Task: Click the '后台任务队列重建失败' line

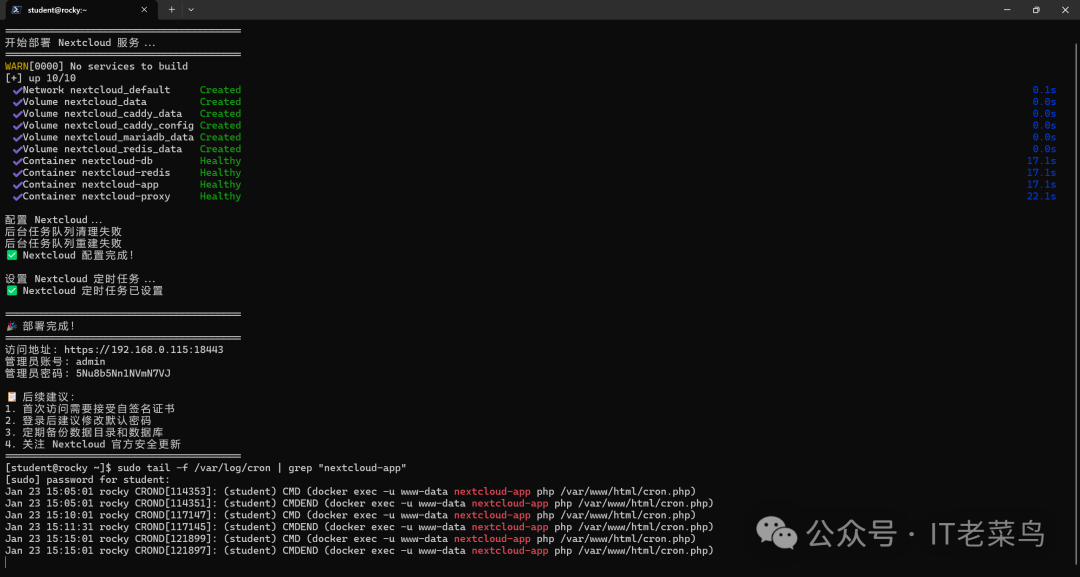Action: click(63, 243)
